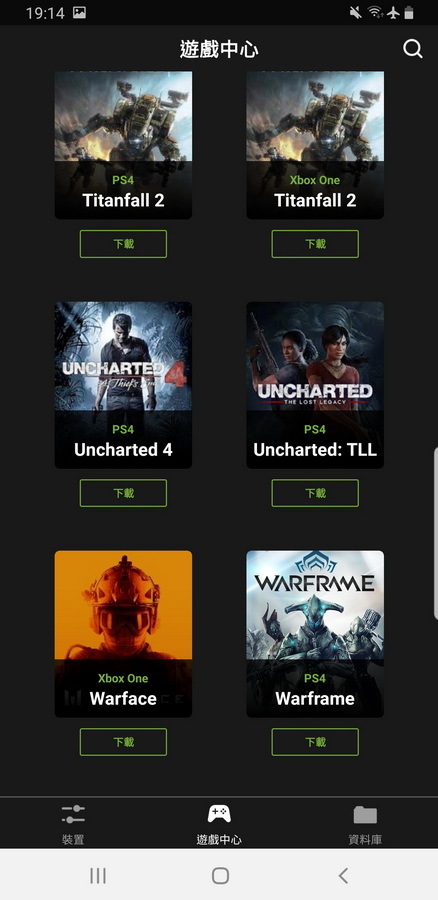Tap Android home button icon
Image resolution: width=438 pixels, height=900 pixels.
220,875
